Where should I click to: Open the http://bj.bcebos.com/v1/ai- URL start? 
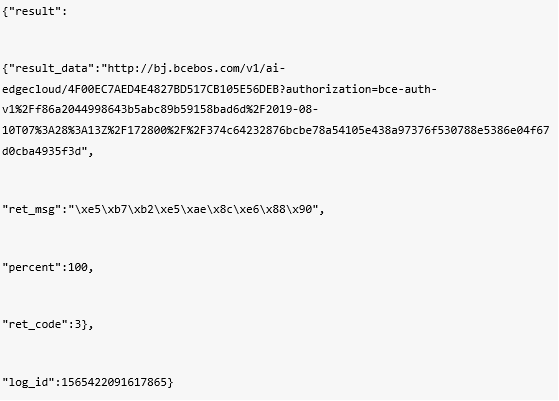tap(196, 68)
